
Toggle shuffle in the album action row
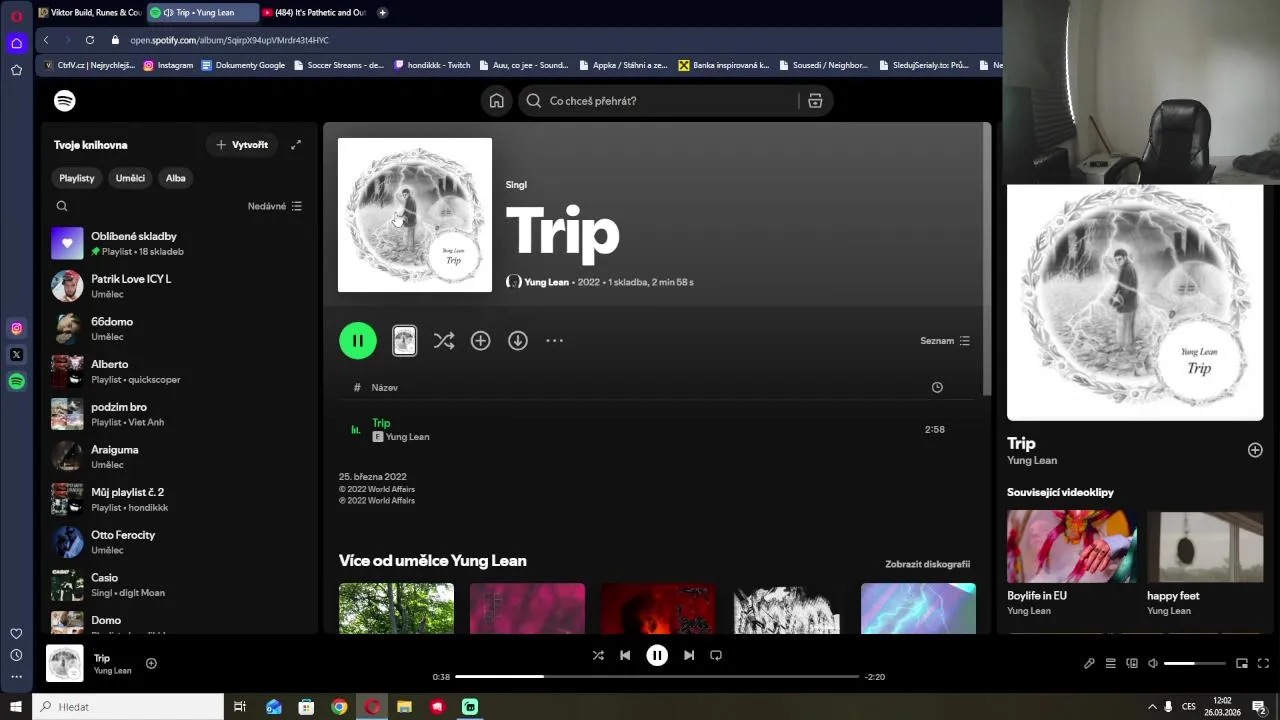click(444, 341)
